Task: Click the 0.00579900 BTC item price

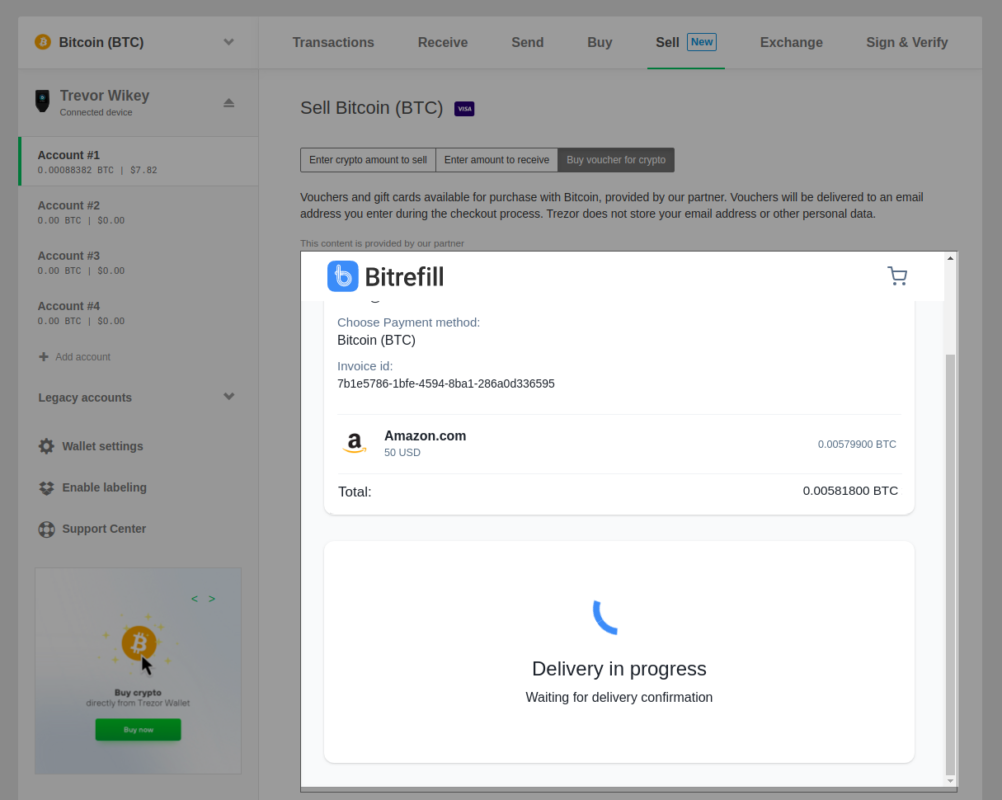Action: point(857,444)
